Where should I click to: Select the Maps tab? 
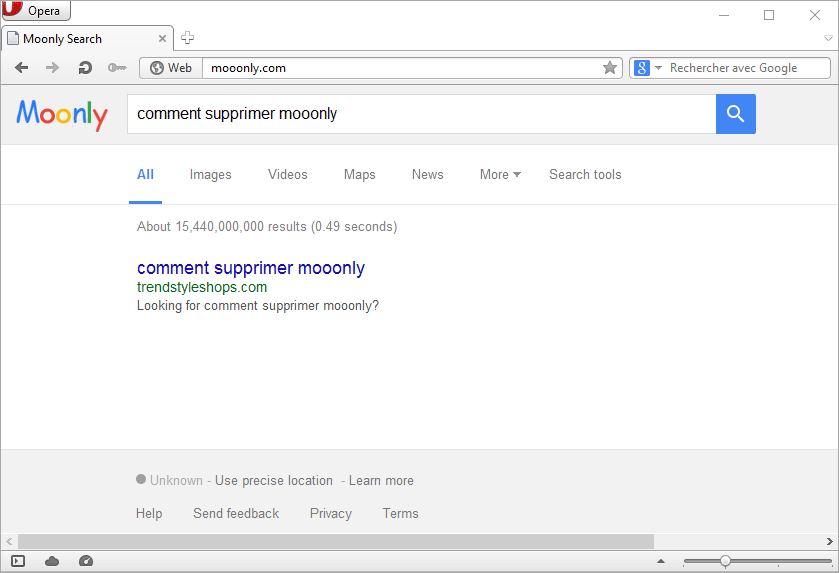[360, 175]
